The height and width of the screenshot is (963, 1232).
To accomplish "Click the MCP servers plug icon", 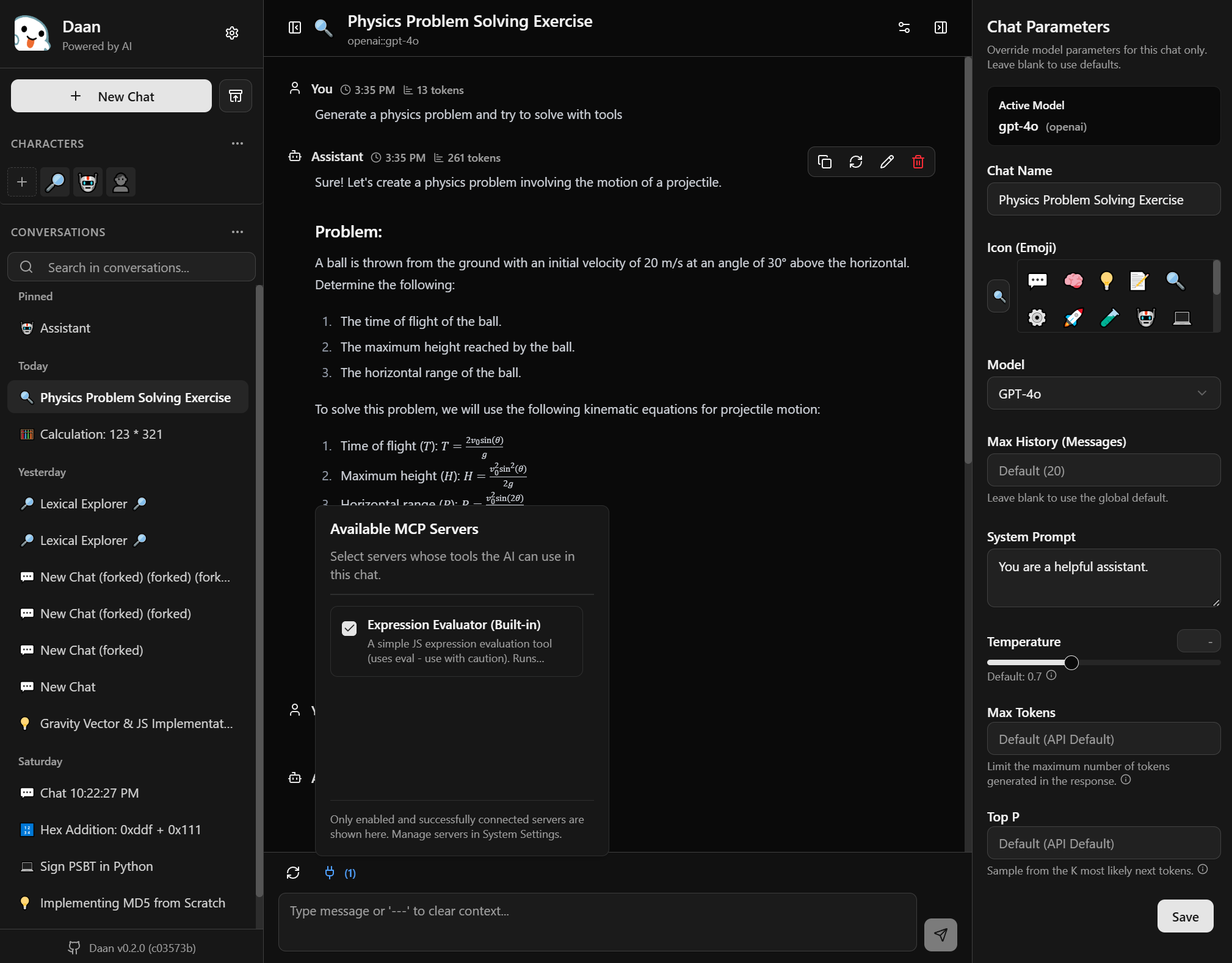I will tap(330, 873).
